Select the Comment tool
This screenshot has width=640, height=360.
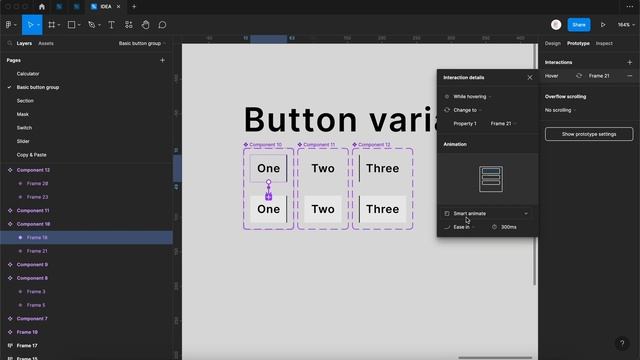point(162,25)
